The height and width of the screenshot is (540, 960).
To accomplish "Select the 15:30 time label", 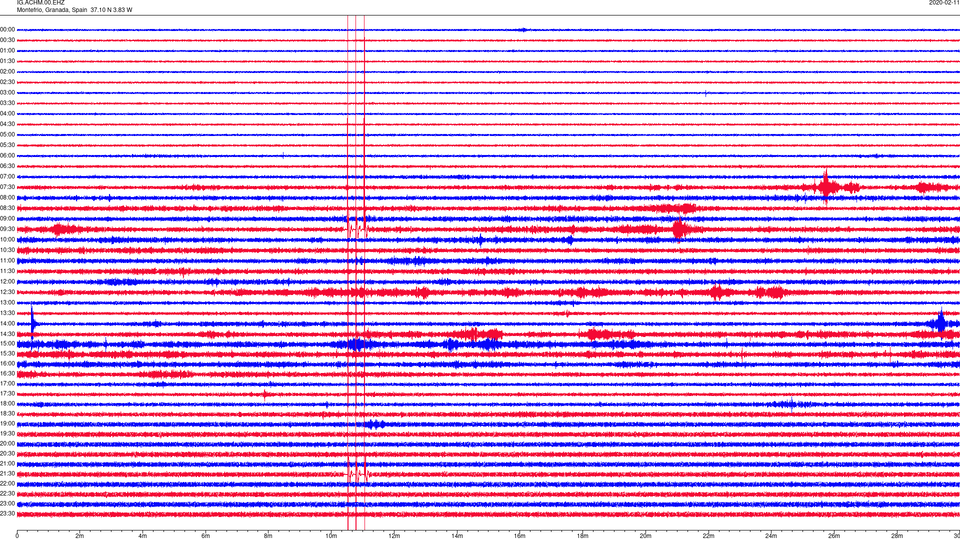I will pyautogui.click(x=8, y=354).
